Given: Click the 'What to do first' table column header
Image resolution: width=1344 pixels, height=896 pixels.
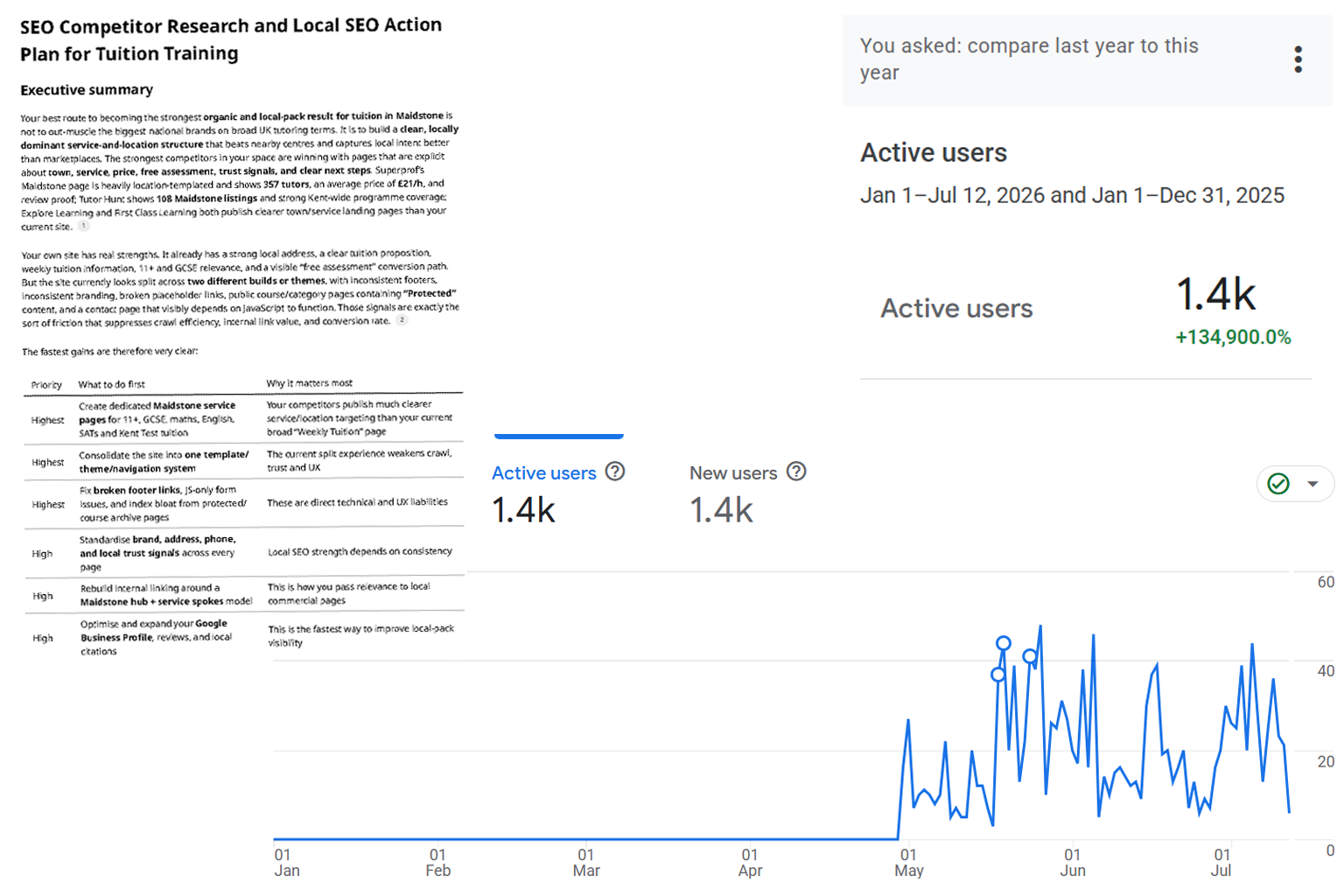Looking at the screenshot, I should tap(111, 384).
